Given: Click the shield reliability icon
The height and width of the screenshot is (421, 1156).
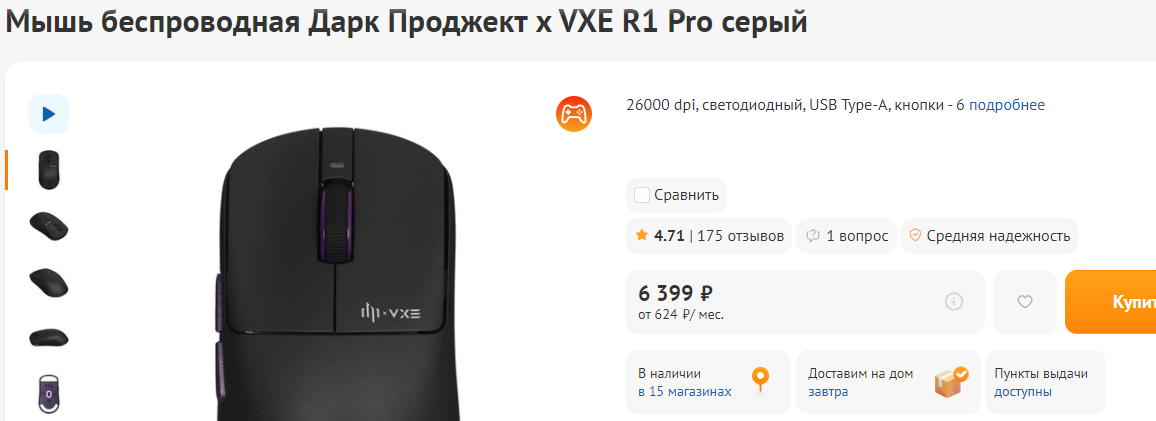Looking at the screenshot, I should point(915,236).
